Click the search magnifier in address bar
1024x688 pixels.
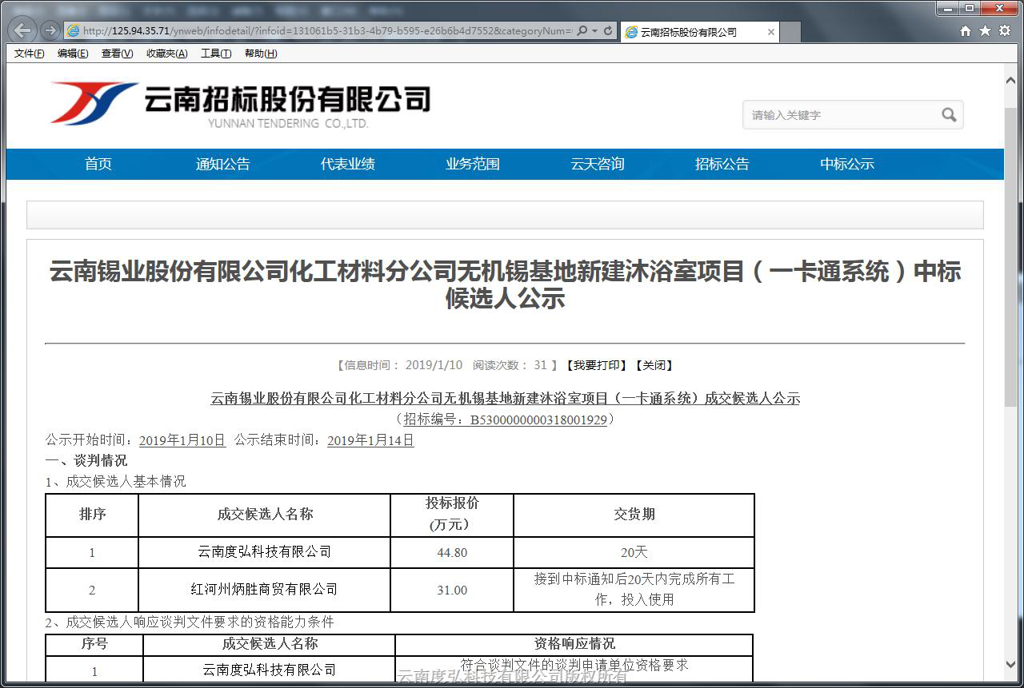coord(582,31)
